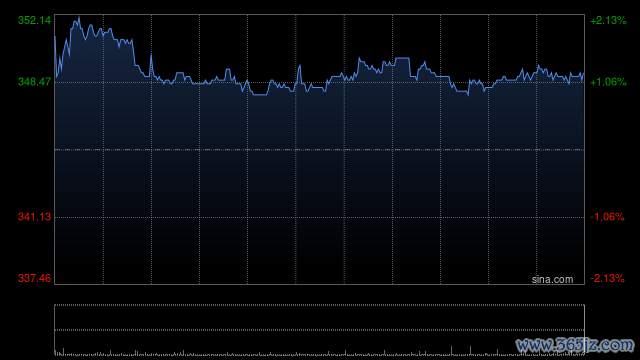
Task: Click the 348.47 price axis label
Action: tap(35, 82)
